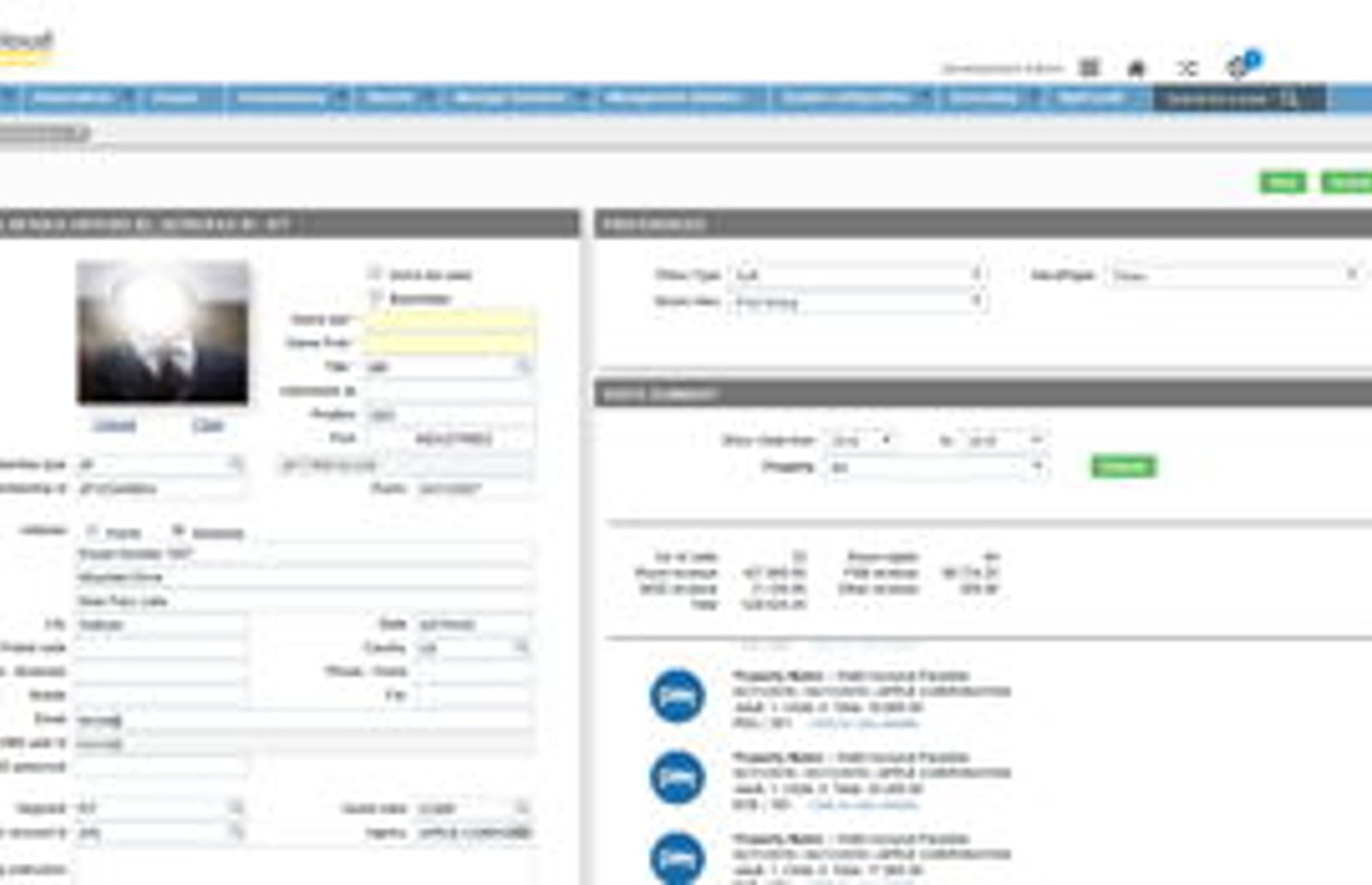Open lookup icon in membership type field

pyautogui.click(x=235, y=464)
